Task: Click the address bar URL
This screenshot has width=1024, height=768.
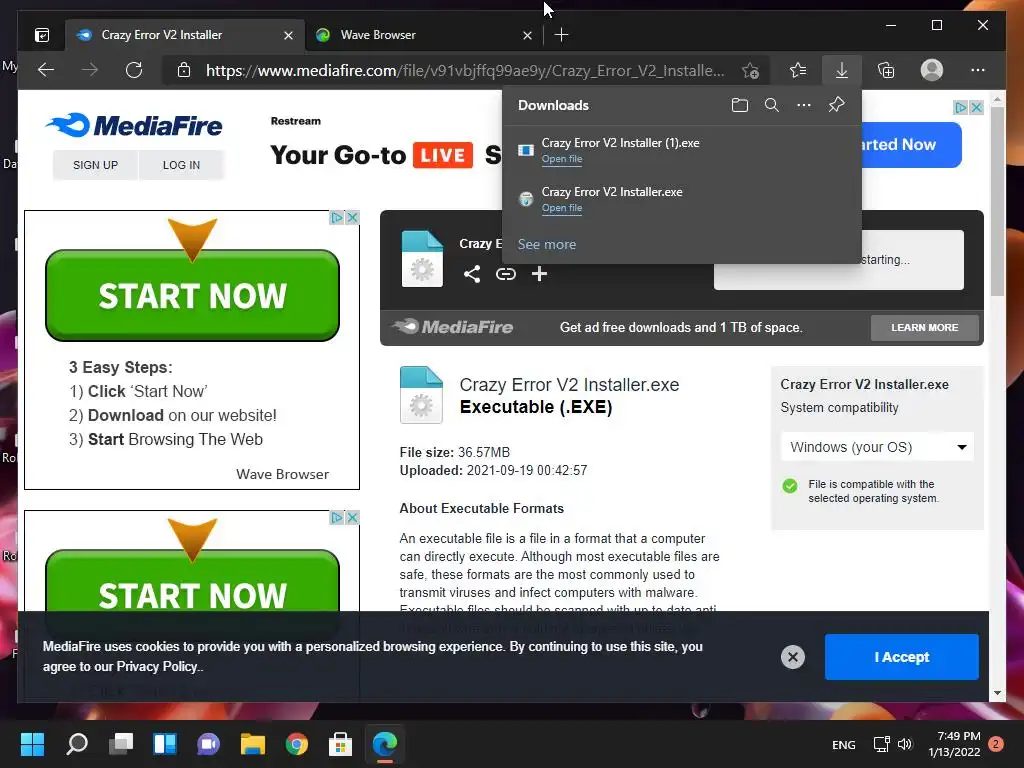Action: click(x=464, y=71)
